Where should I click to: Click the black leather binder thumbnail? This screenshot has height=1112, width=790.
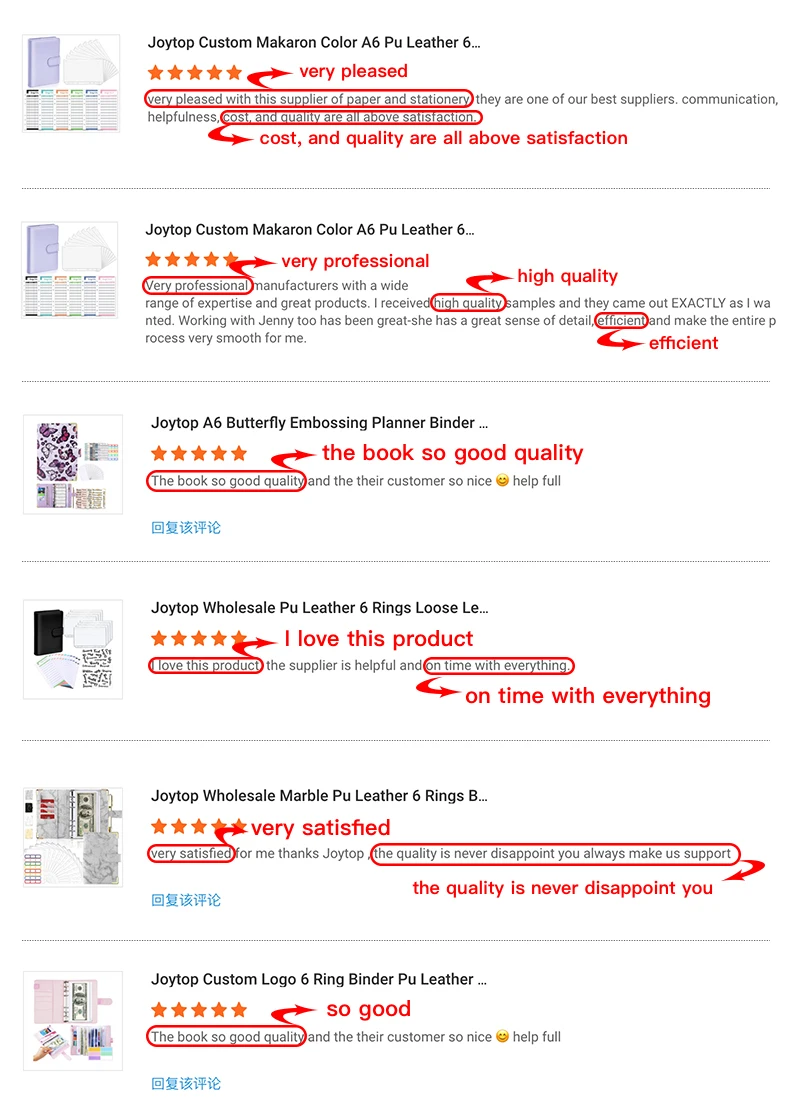click(72, 649)
